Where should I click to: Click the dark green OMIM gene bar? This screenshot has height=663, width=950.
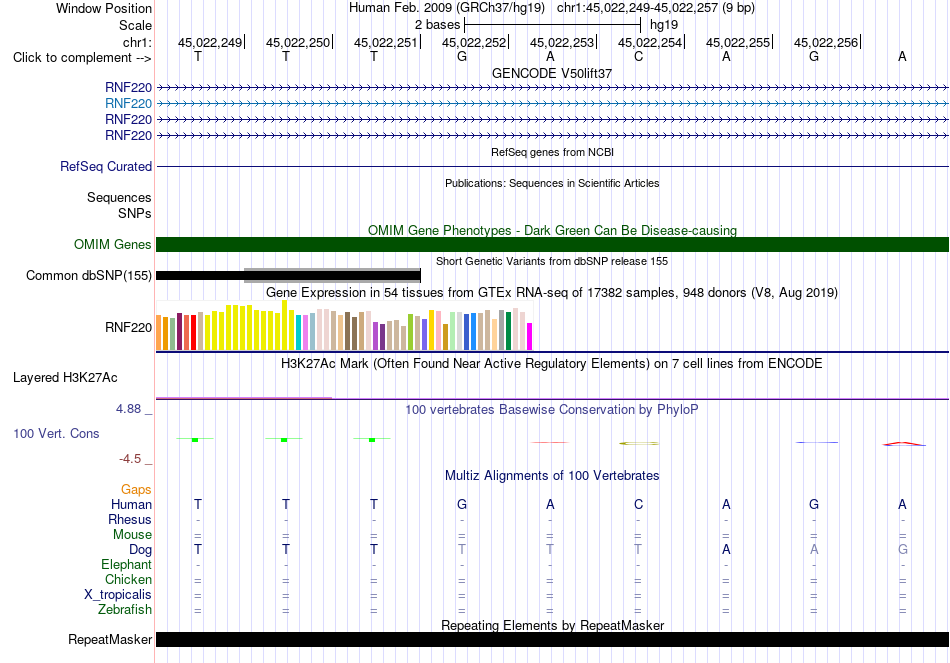(552, 244)
